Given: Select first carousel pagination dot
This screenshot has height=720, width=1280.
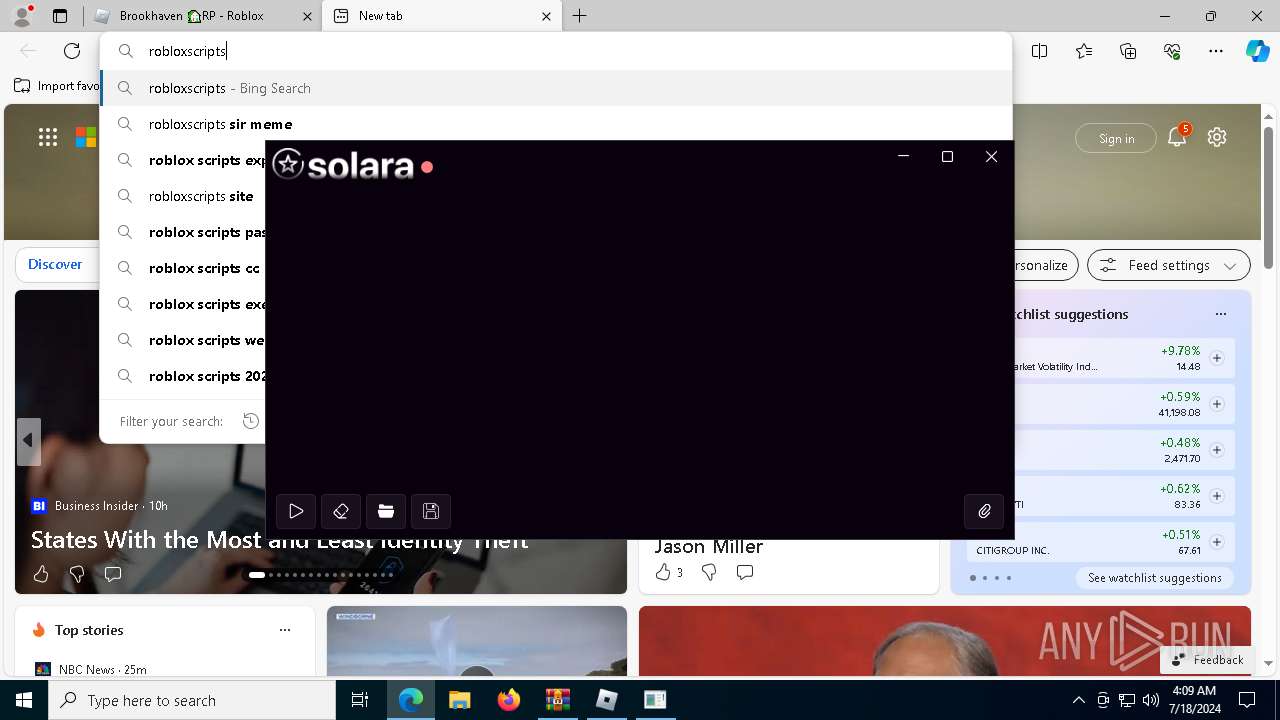Looking at the screenshot, I should [257, 575].
